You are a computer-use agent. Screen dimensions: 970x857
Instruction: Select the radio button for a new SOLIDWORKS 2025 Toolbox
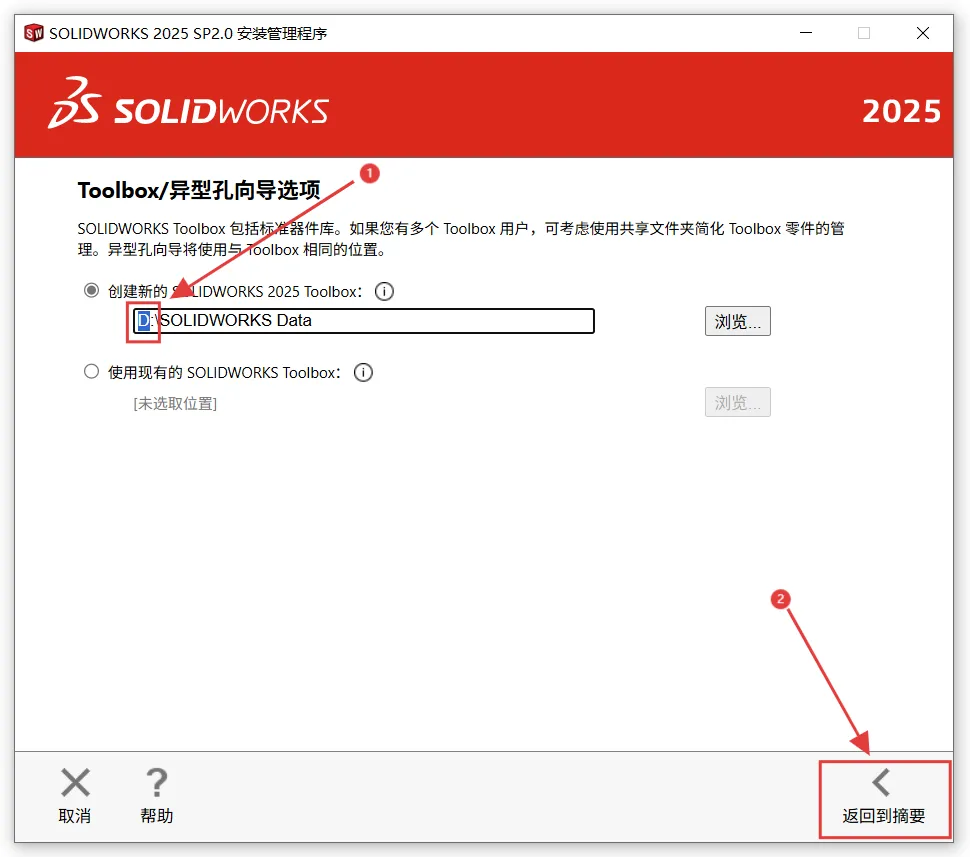tap(91, 290)
